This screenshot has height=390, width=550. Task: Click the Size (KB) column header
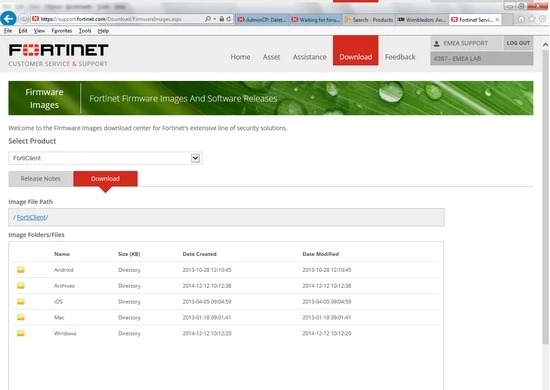pyautogui.click(x=129, y=254)
